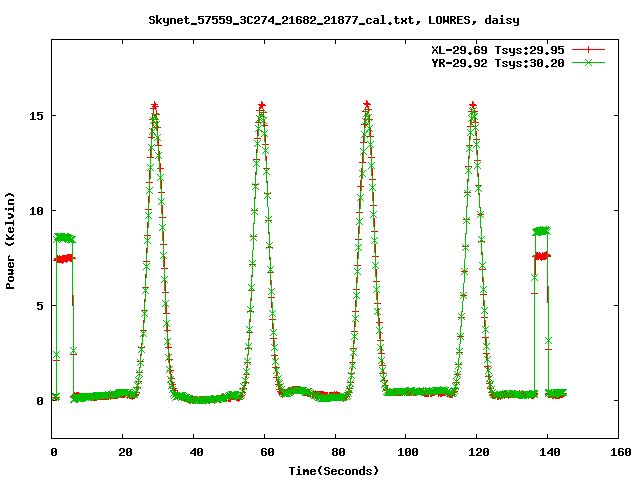Viewport: 640px width, 480px height.
Task: Click the green calibration plateau at the start
Action: pos(65,238)
